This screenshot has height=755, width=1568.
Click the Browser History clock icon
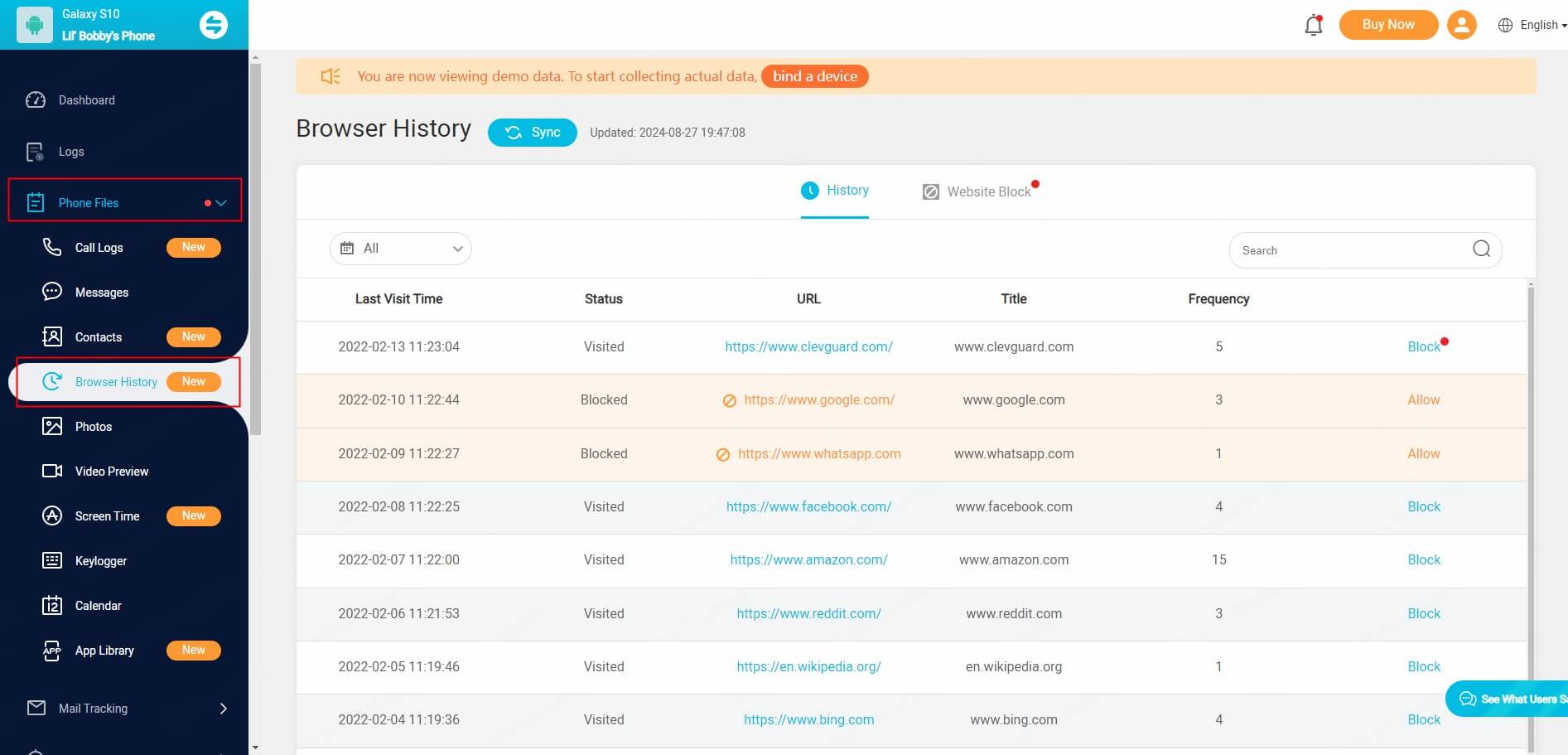52,381
